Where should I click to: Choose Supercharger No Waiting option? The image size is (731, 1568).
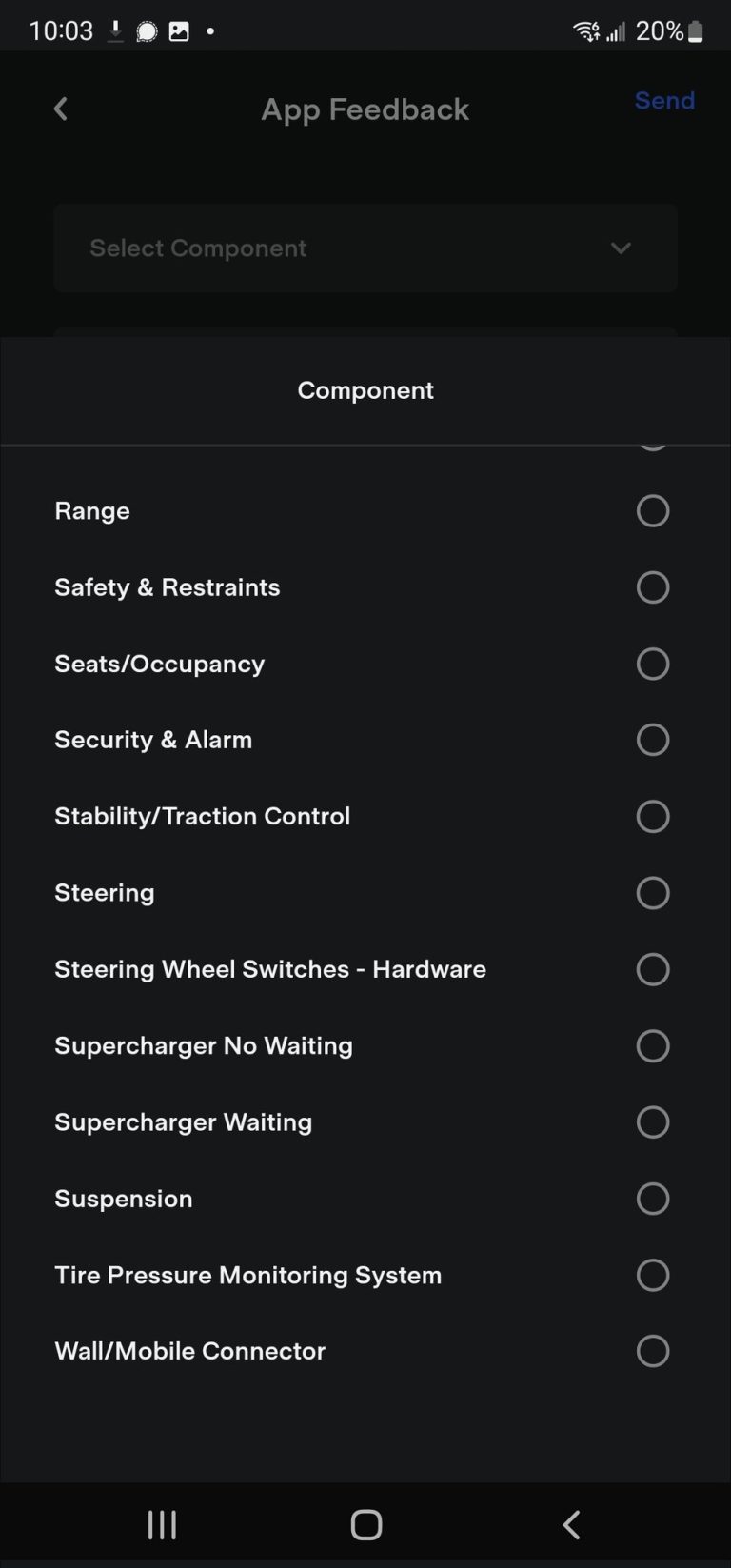coord(653,1045)
